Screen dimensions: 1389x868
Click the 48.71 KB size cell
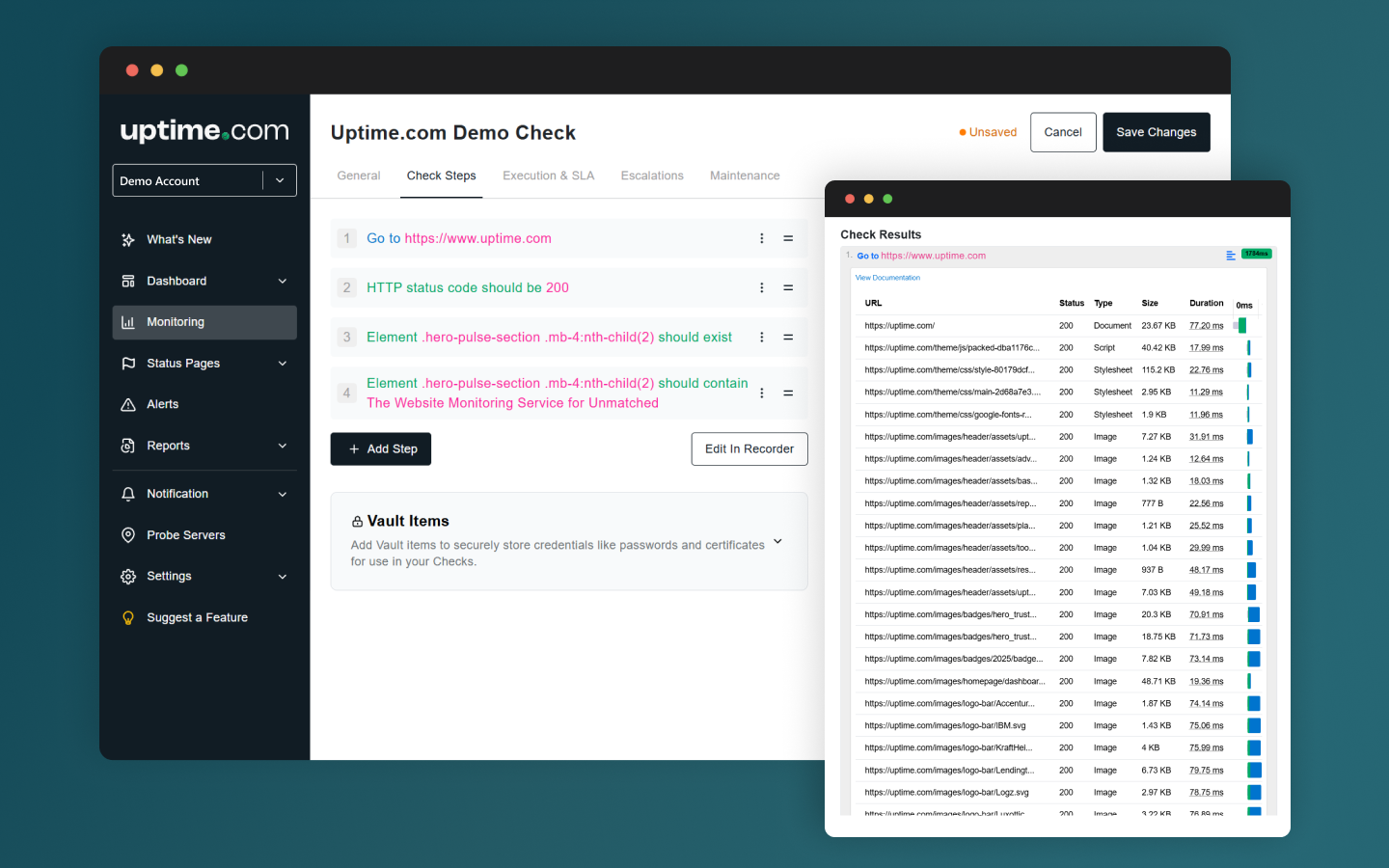click(x=1158, y=682)
